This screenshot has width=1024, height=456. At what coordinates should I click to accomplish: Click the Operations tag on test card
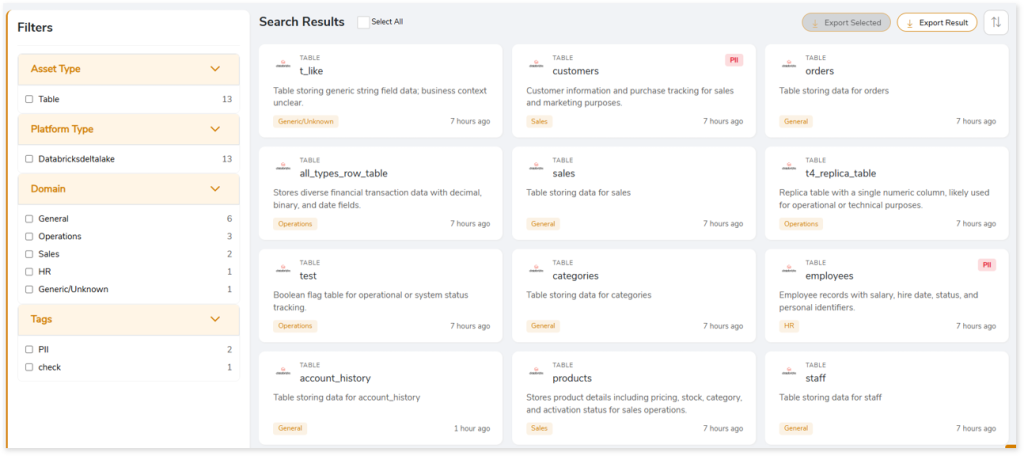pyautogui.click(x=295, y=326)
